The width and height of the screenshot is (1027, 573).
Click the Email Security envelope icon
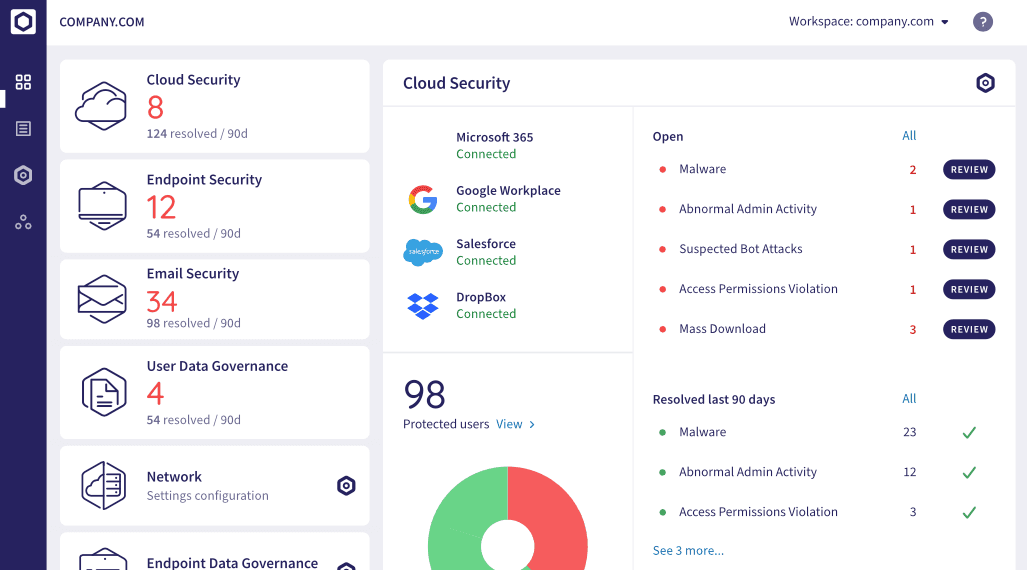tap(102, 299)
